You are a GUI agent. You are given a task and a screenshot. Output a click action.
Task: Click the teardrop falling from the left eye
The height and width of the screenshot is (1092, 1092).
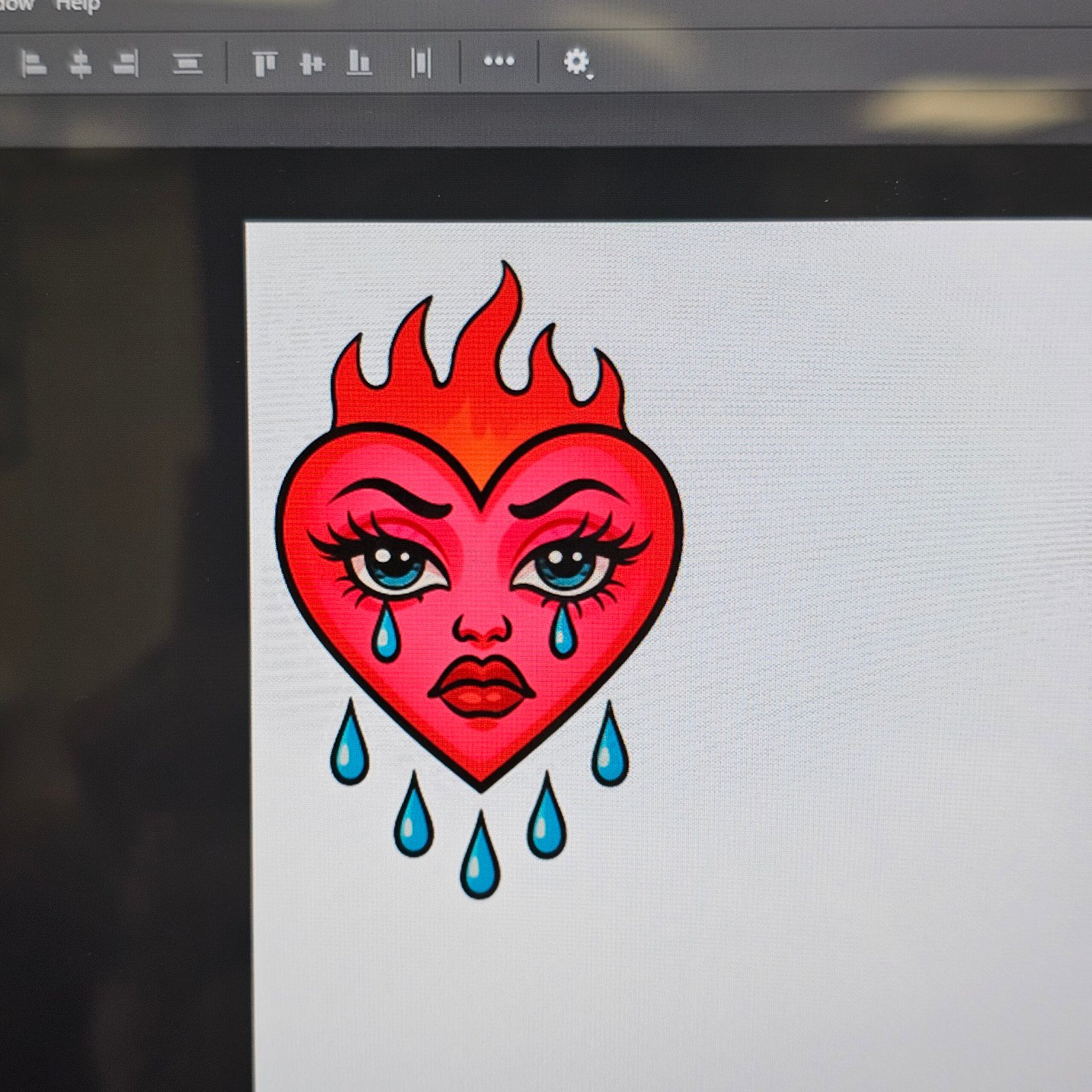pyautogui.click(x=386, y=635)
